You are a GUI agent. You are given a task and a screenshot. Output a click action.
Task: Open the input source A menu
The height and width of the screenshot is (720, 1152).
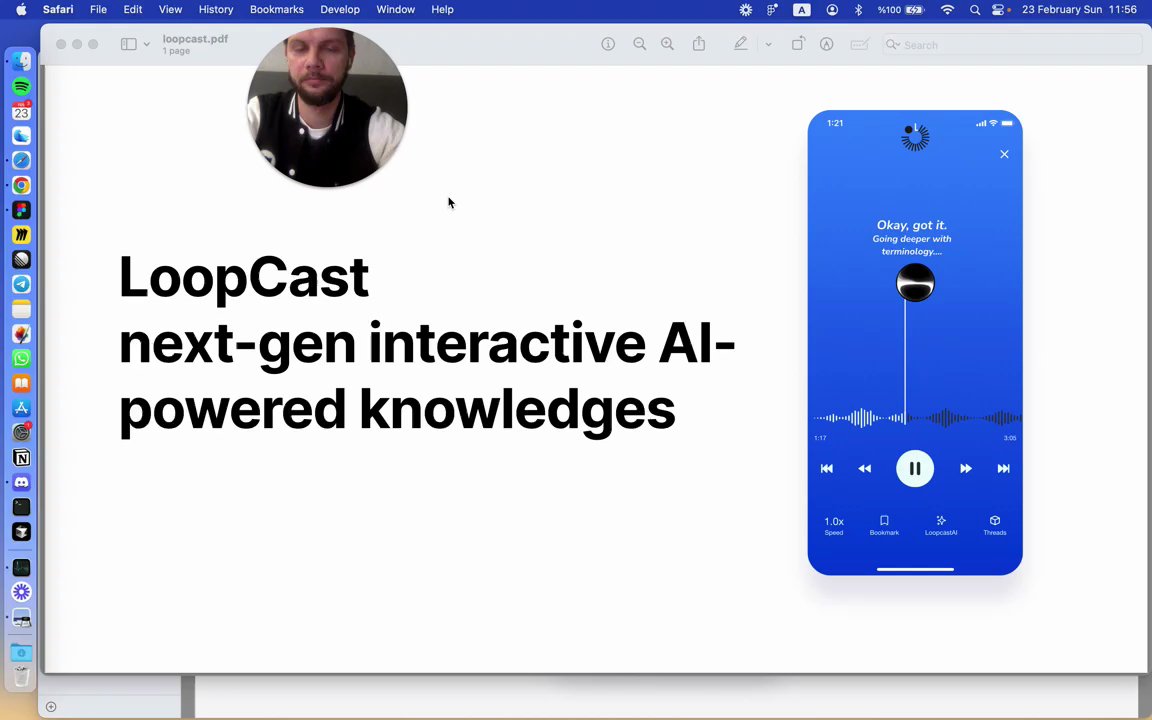802,10
